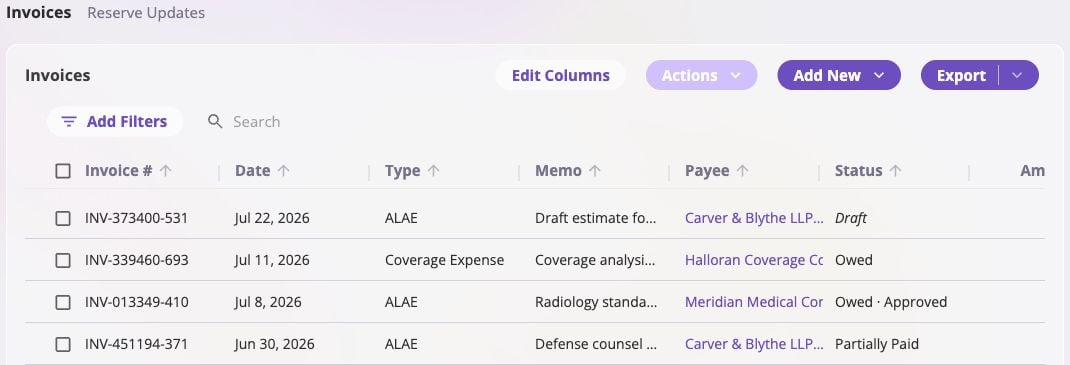Click the ALAE type for INV-013349-410
The image size is (1070, 365).
pos(401,302)
